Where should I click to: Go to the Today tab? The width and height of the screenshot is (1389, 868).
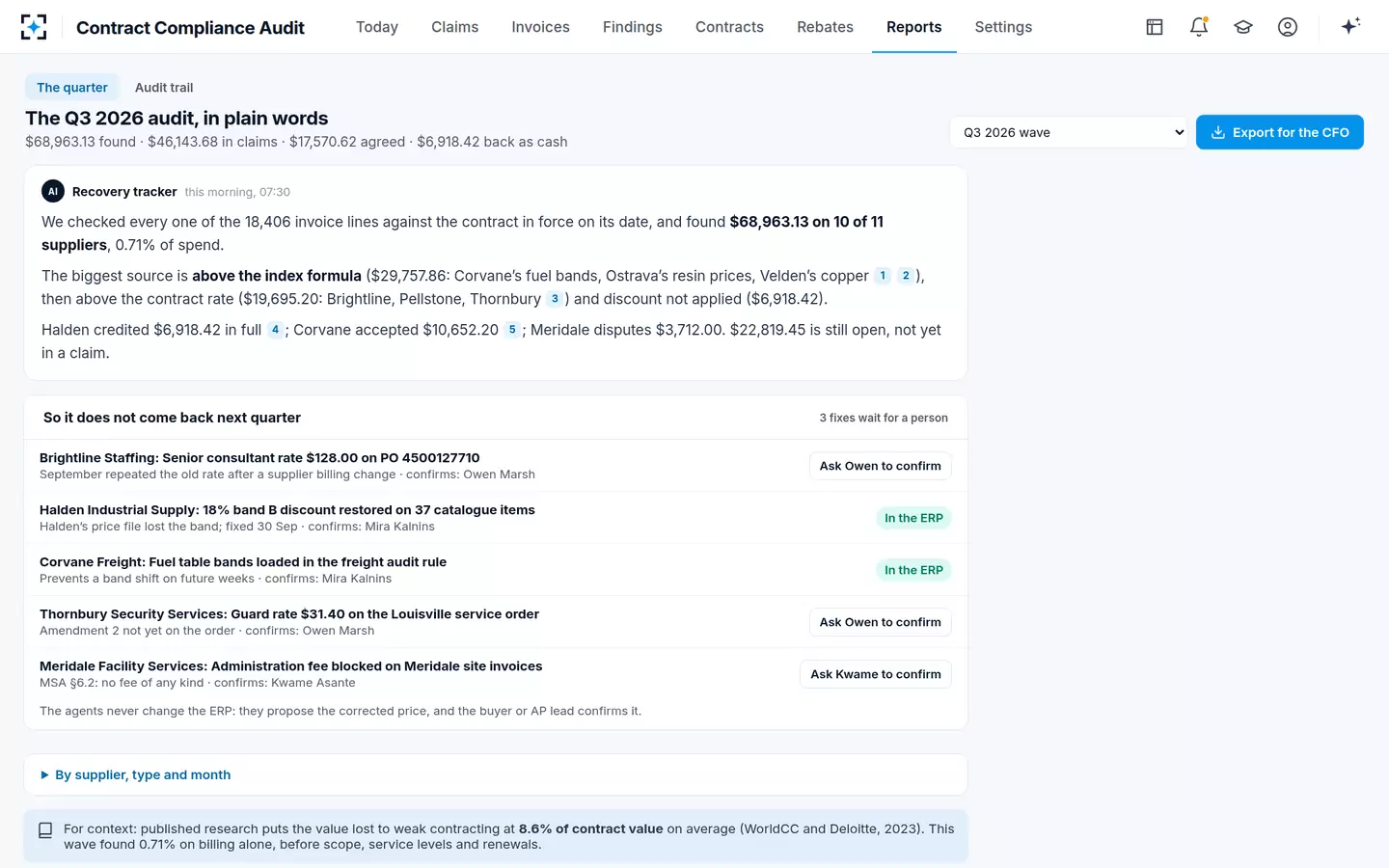click(x=377, y=27)
